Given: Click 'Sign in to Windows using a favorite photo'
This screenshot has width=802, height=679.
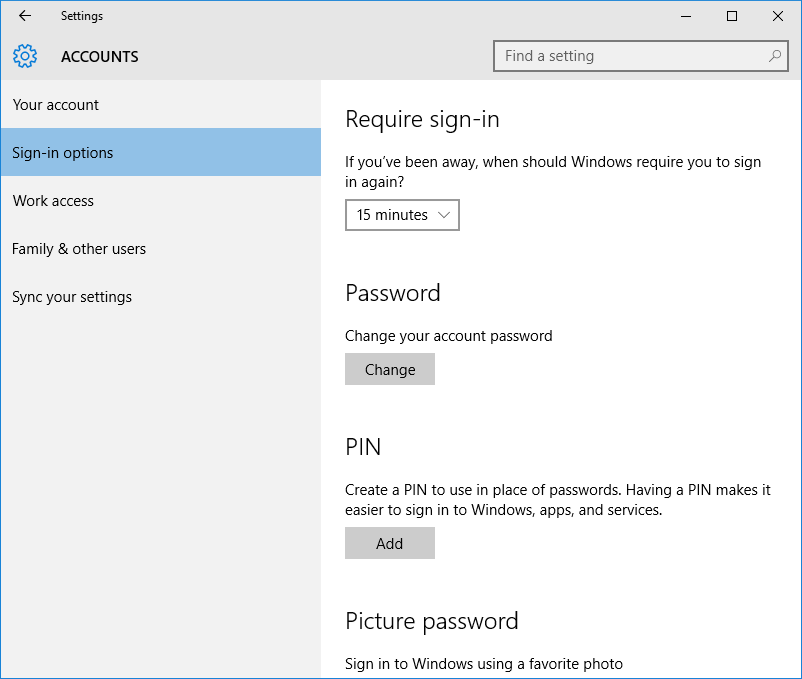Looking at the screenshot, I should click(x=484, y=664).
